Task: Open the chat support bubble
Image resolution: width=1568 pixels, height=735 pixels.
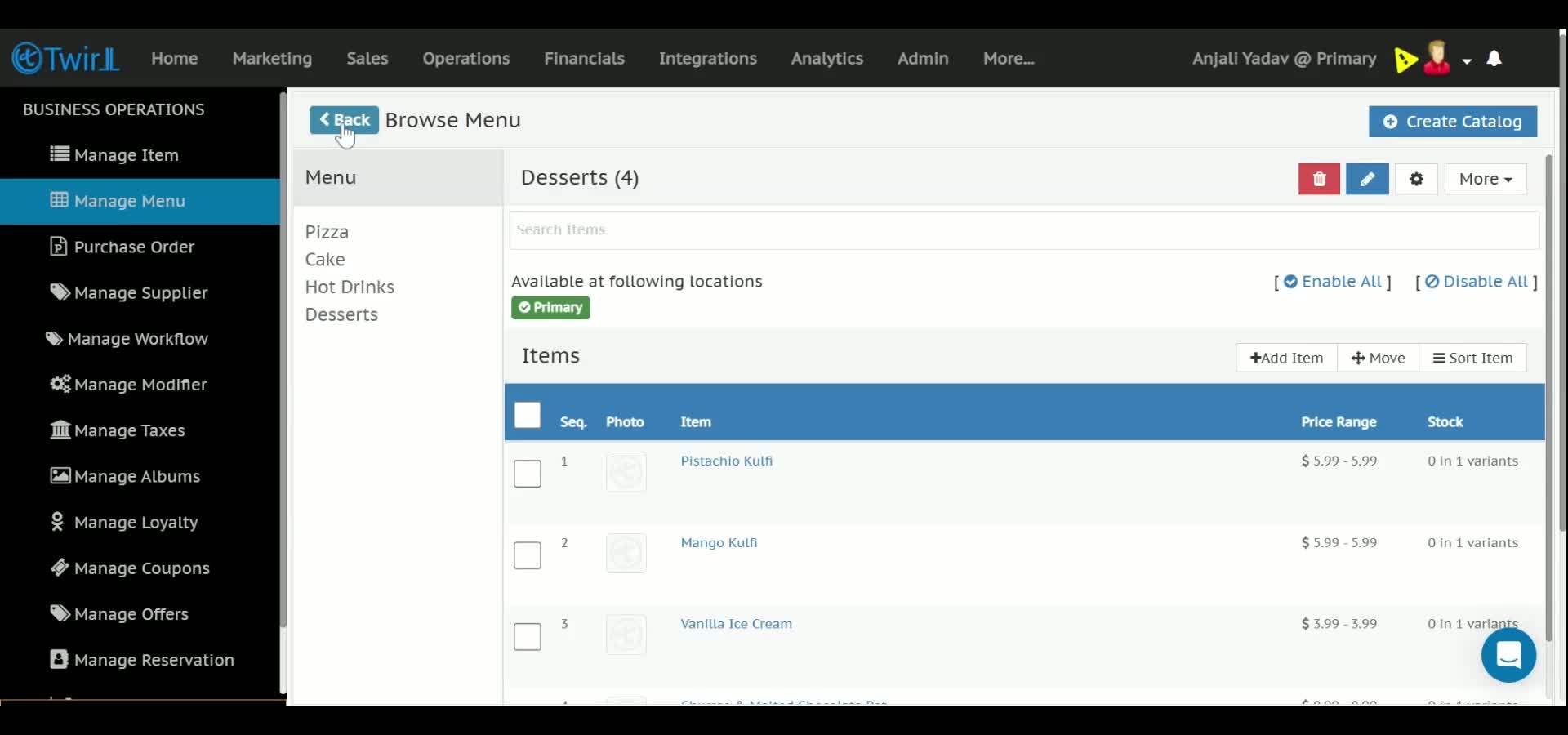Action: (1508, 655)
